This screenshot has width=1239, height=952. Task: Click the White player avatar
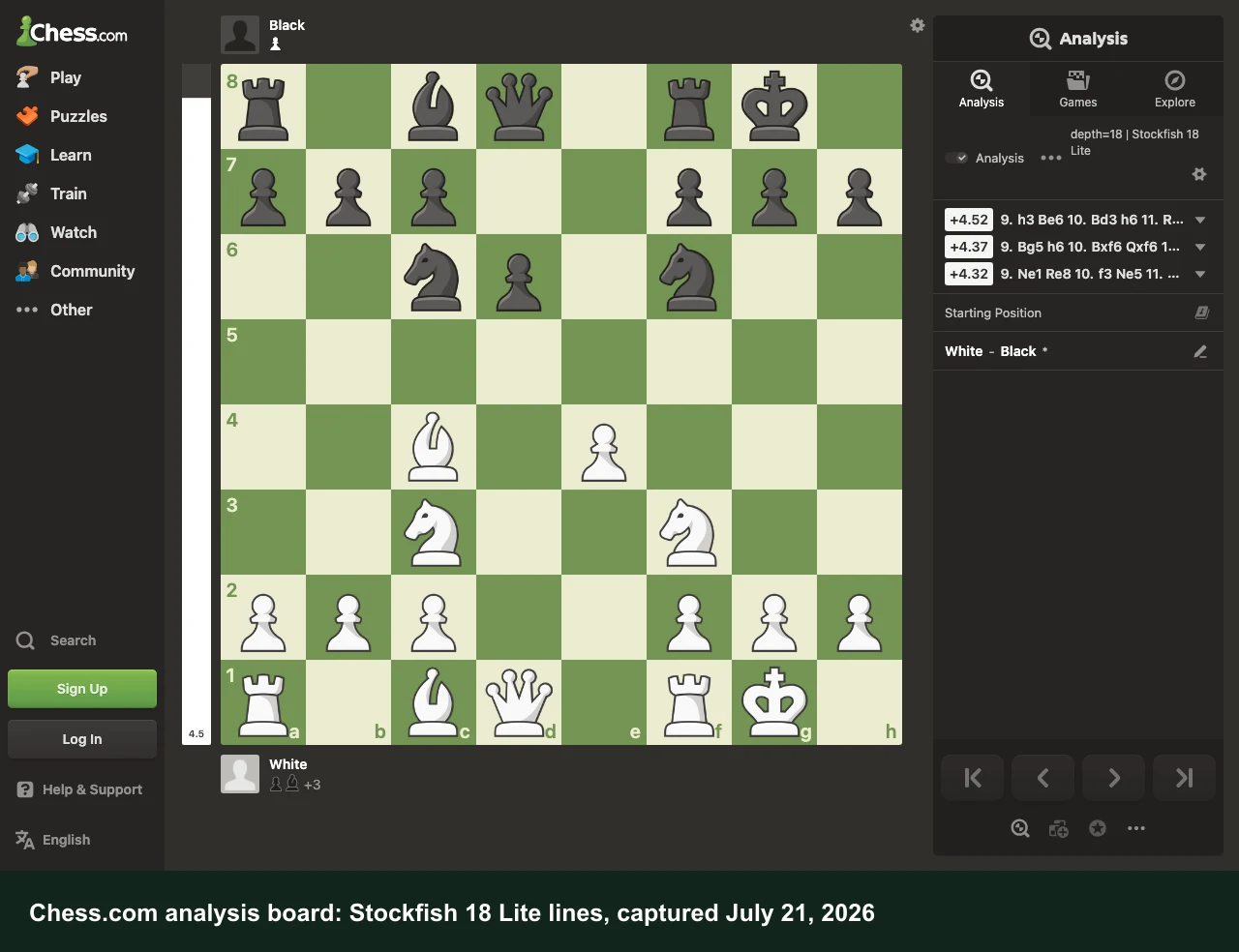point(240,774)
